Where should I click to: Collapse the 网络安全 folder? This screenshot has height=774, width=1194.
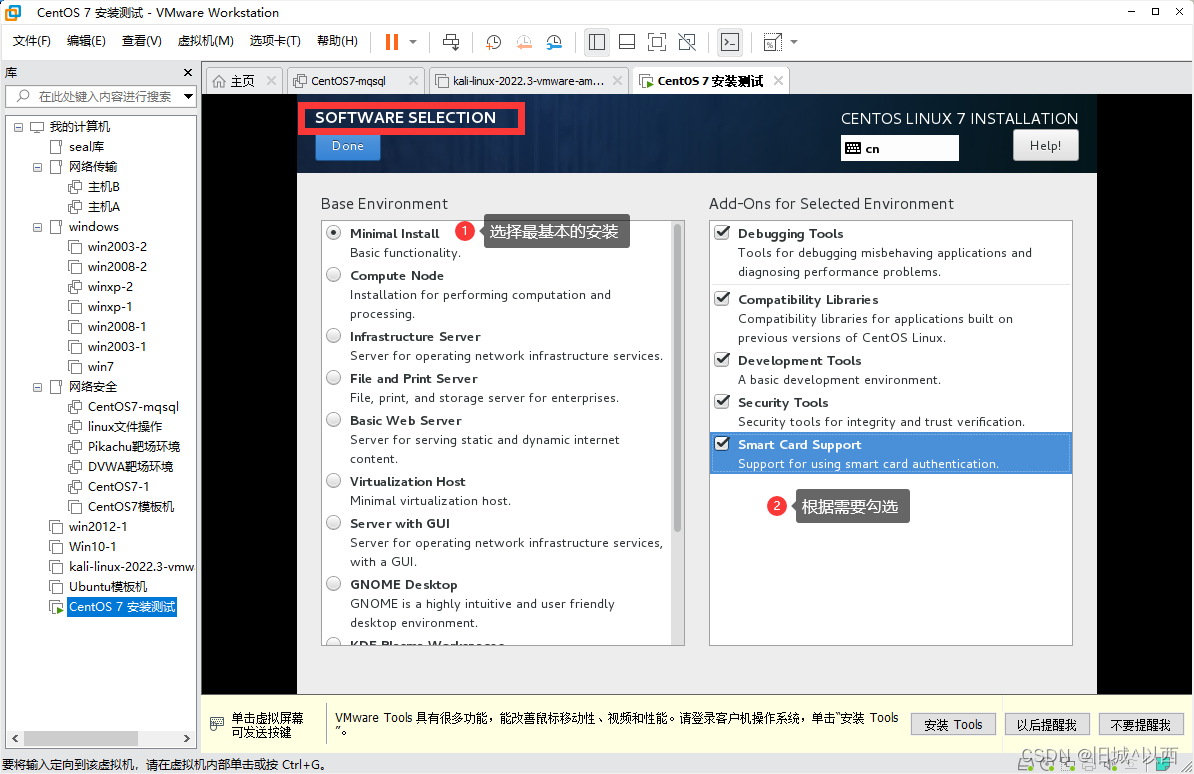[x=37, y=387]
